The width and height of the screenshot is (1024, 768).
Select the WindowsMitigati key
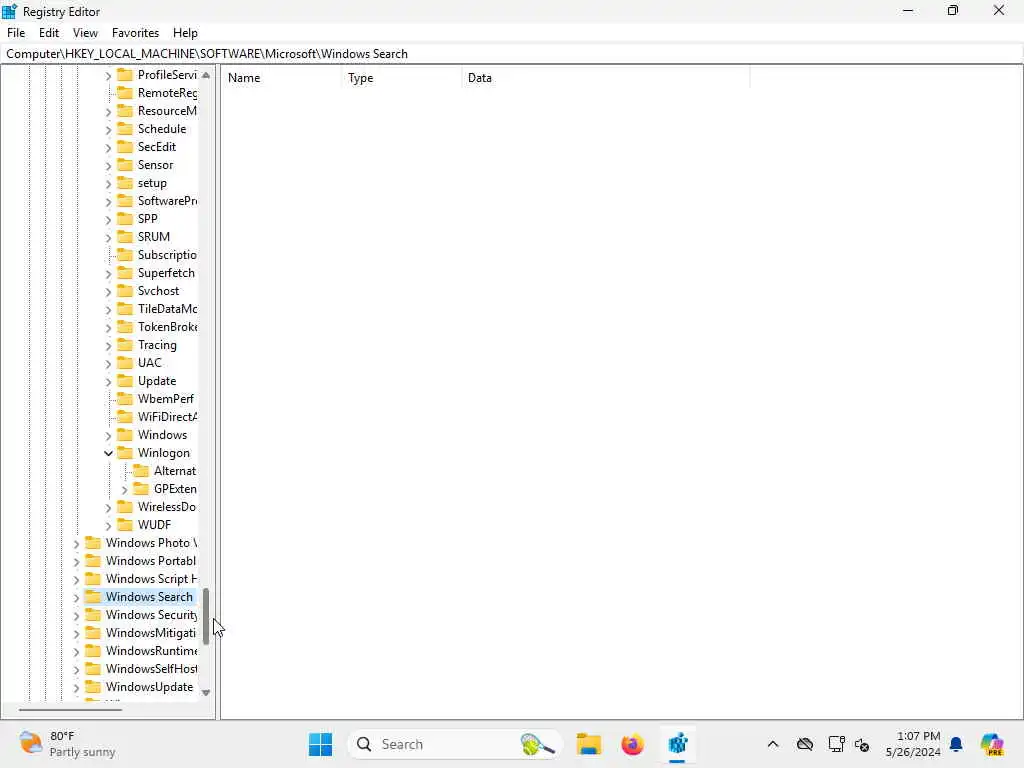[151, 633]
